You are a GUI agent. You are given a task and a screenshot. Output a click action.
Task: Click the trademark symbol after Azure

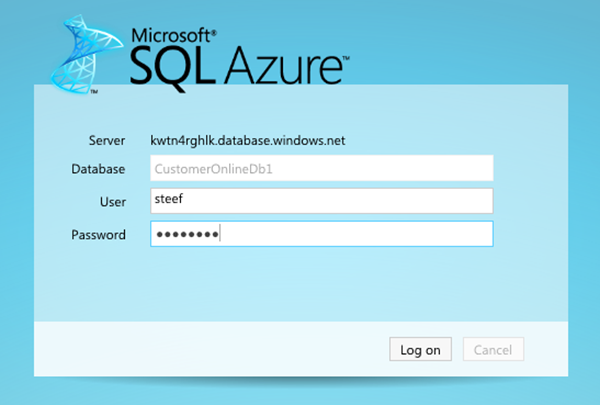coord(347,59)
